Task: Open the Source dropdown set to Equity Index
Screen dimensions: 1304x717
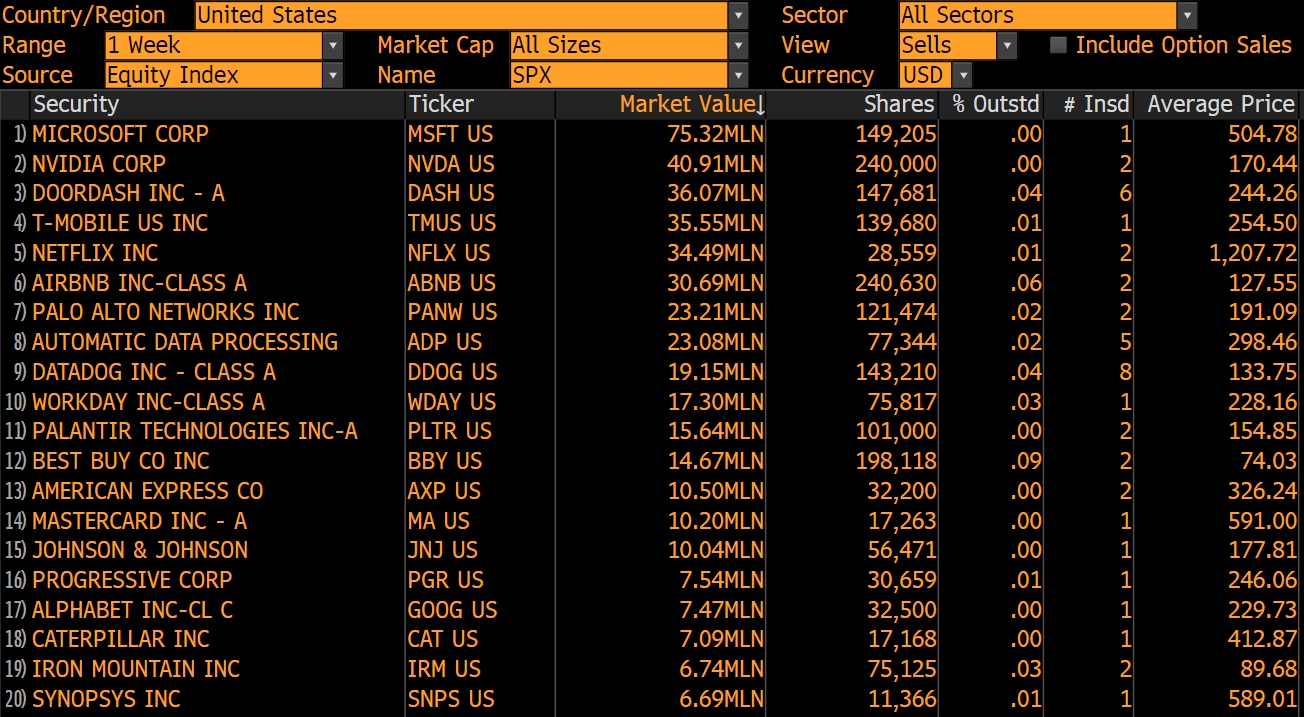Action: (332, 75)
